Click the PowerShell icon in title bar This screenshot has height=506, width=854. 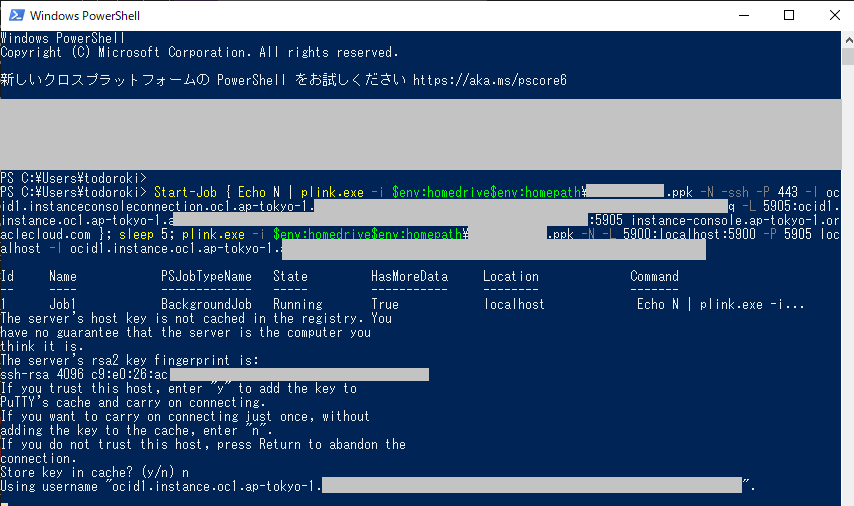click(16, 15)
